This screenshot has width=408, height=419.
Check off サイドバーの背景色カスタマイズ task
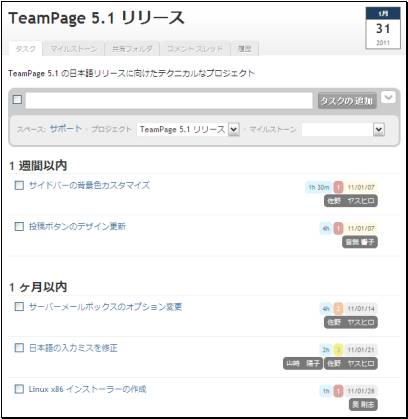pos(19,185)
